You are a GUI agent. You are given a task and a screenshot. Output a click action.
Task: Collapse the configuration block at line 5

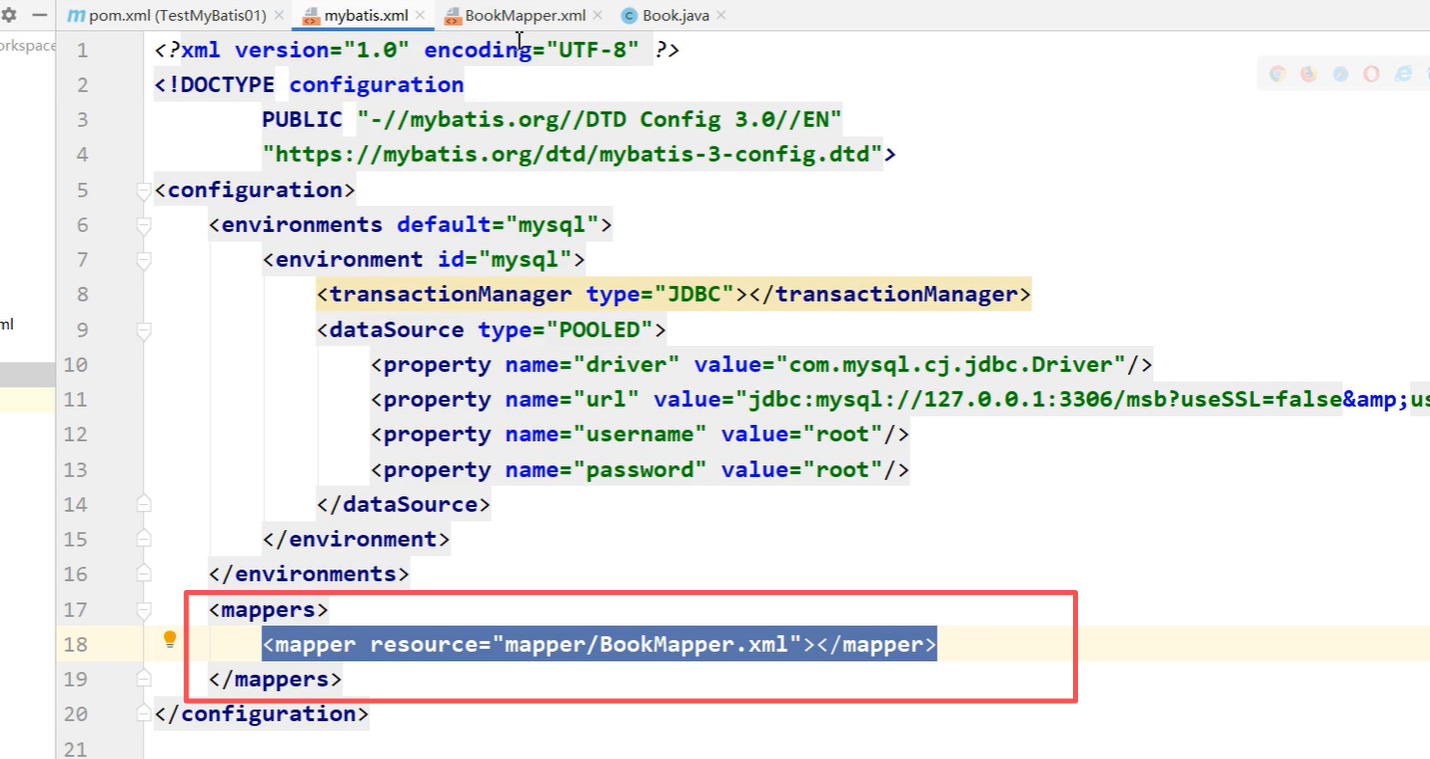144,190
